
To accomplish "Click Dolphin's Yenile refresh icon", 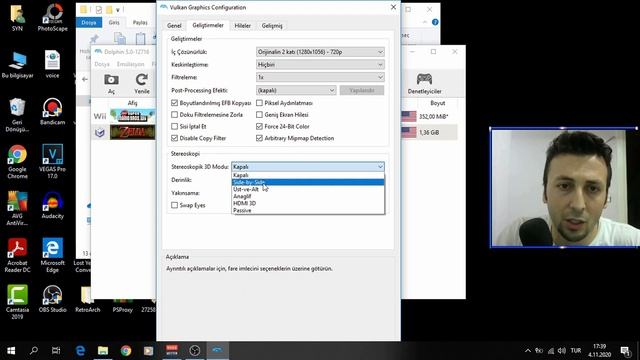I will 142,83.
